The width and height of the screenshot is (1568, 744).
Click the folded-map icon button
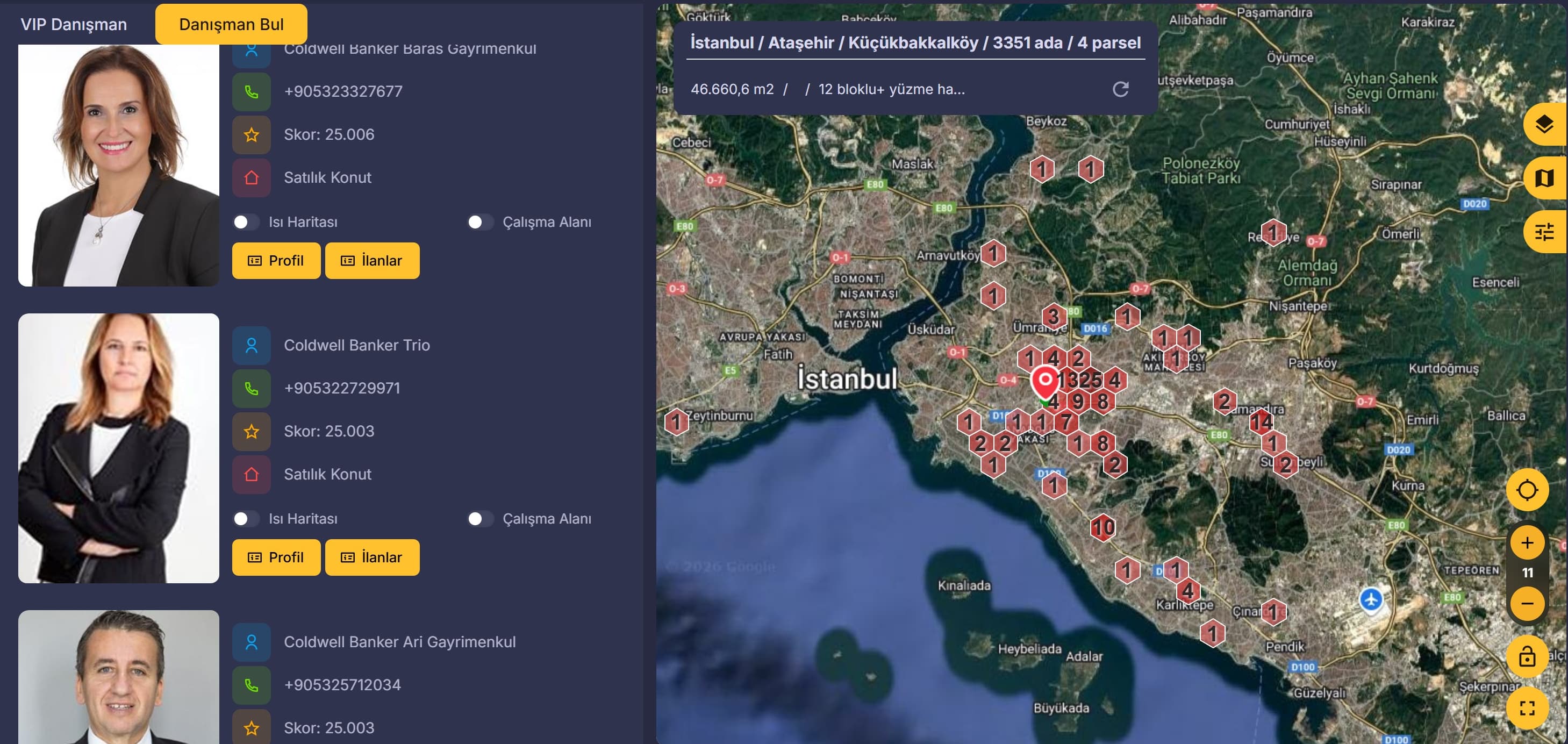click(1544, 178)
